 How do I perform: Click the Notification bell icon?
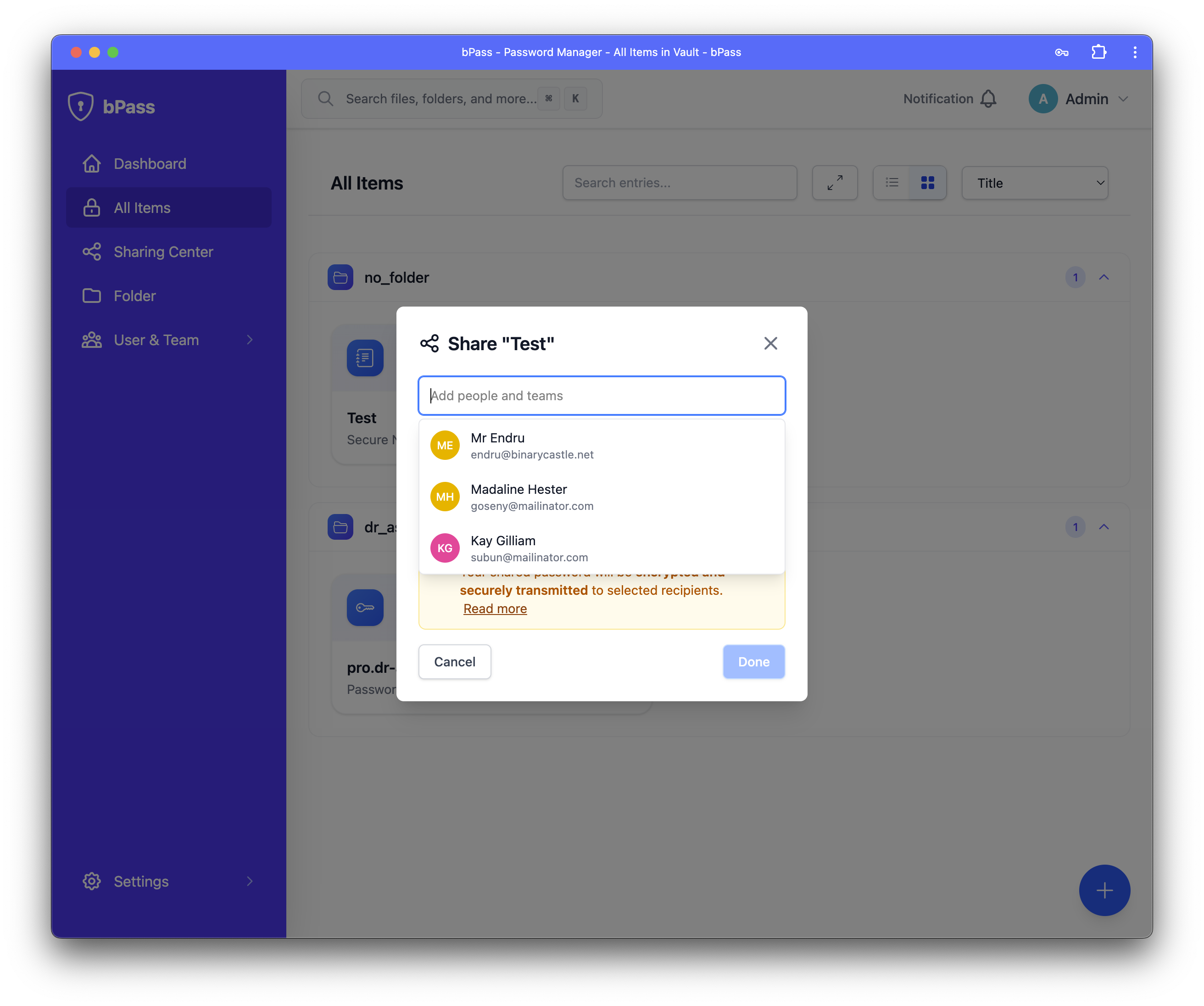coord(988,99)
